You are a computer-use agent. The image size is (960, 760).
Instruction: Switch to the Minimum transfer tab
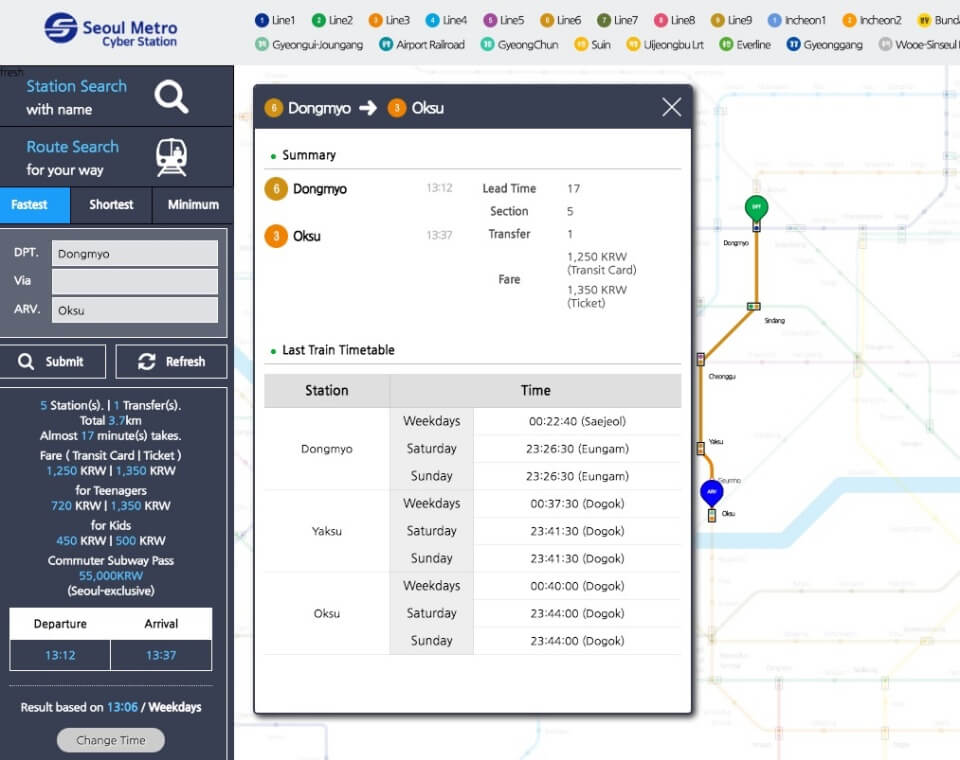click(193, 205)
